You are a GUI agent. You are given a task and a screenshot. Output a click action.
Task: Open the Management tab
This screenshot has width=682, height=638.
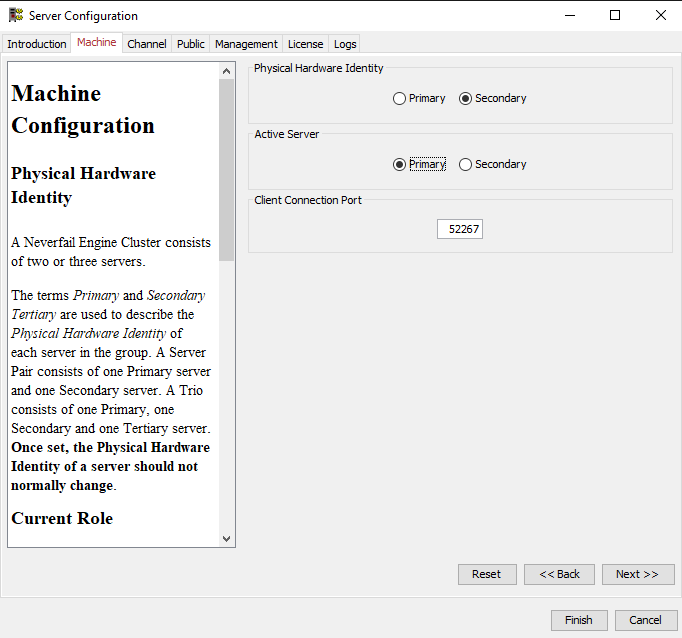pos(246,44)
